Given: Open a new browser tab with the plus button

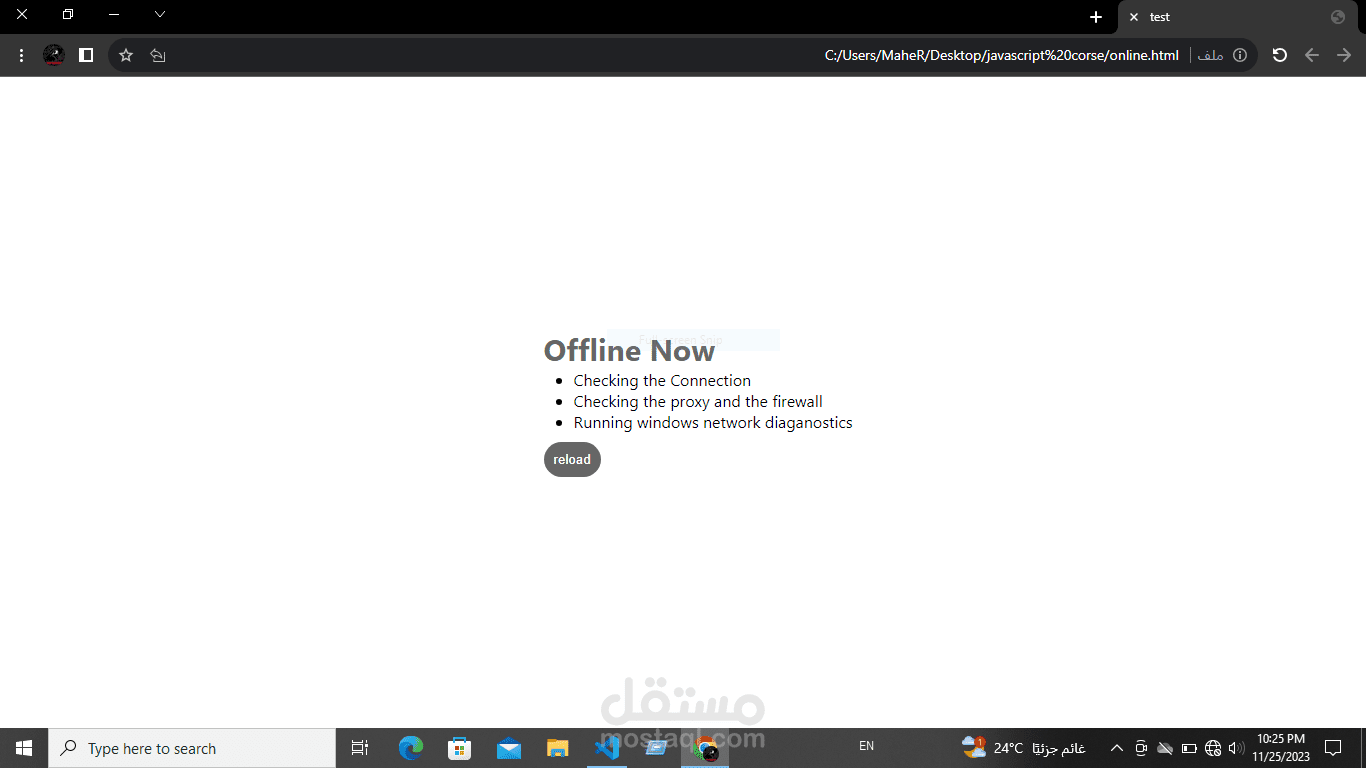Looking at the screenshot, I should 1096,16.
